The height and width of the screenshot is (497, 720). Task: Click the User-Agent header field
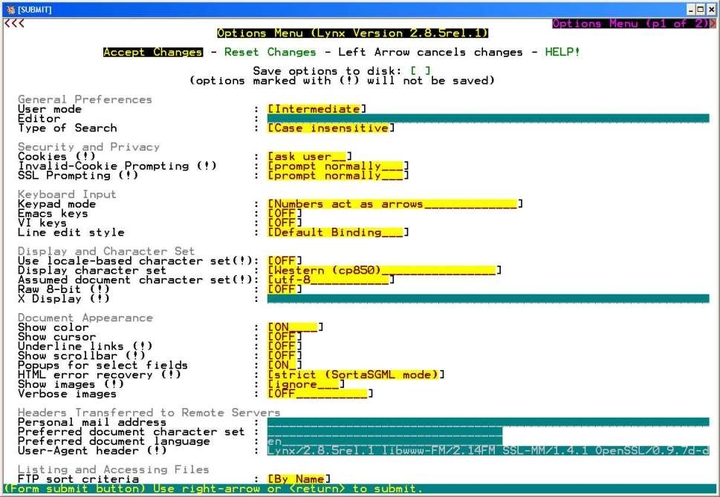pyautogui.click(x=488, y=451)
